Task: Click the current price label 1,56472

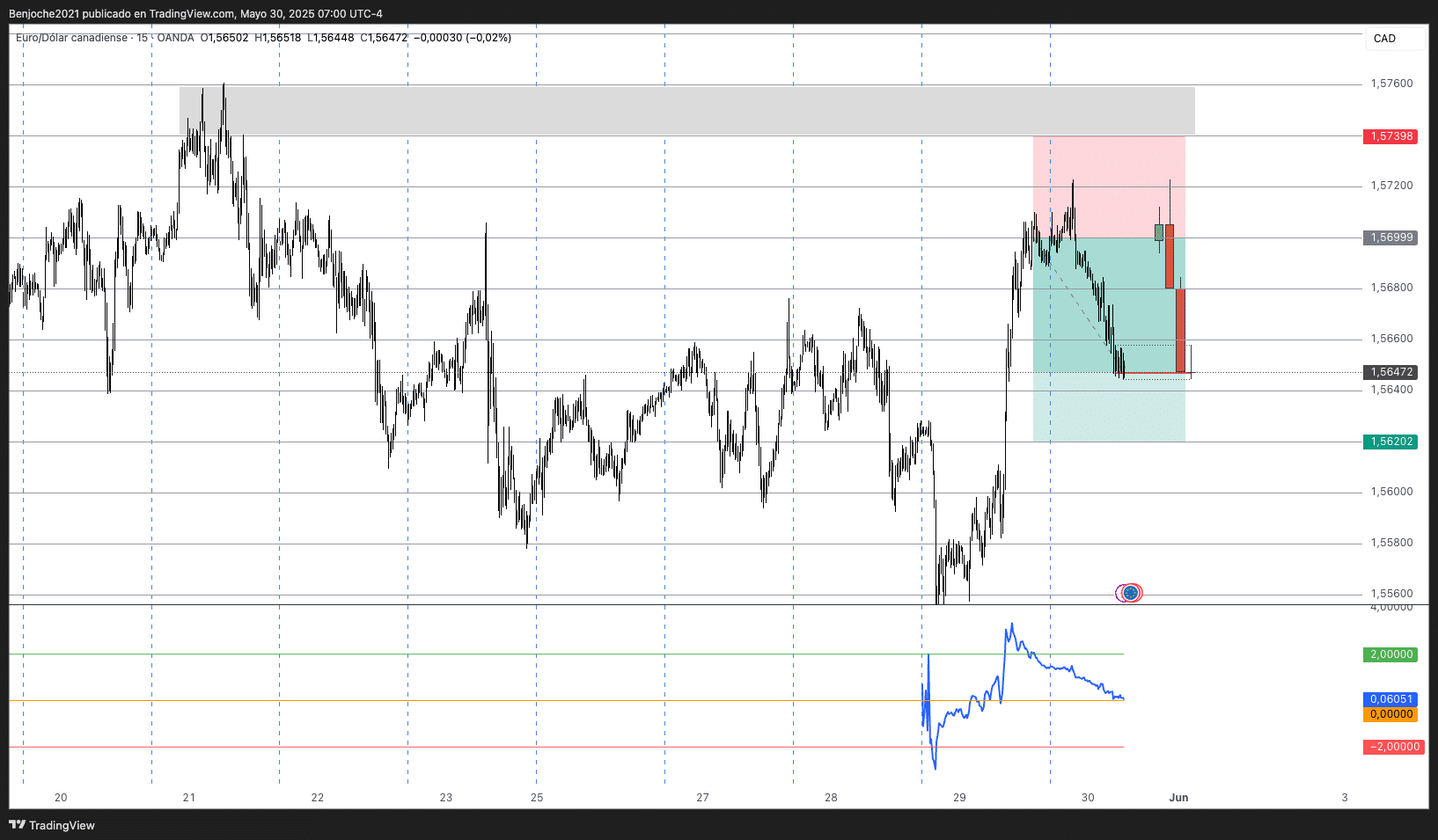Action: point(1390,372)
